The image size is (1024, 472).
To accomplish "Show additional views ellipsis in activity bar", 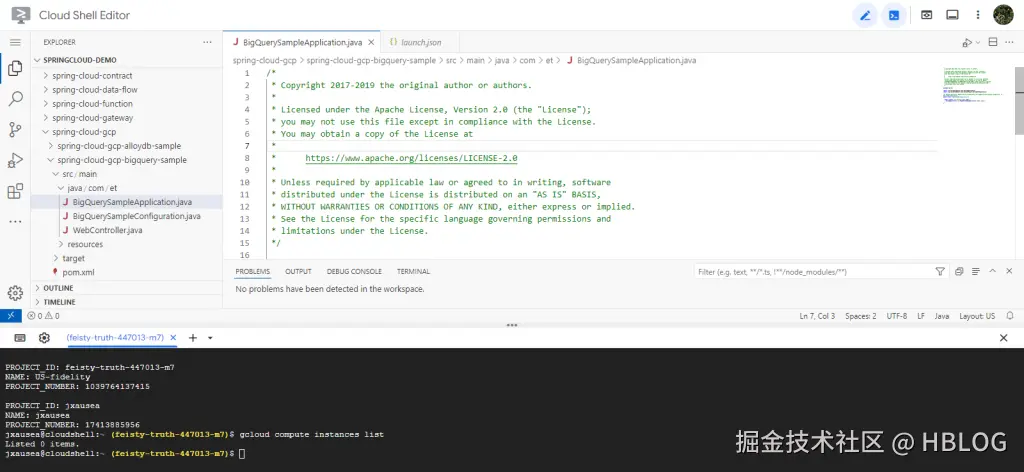I will 15,221.
